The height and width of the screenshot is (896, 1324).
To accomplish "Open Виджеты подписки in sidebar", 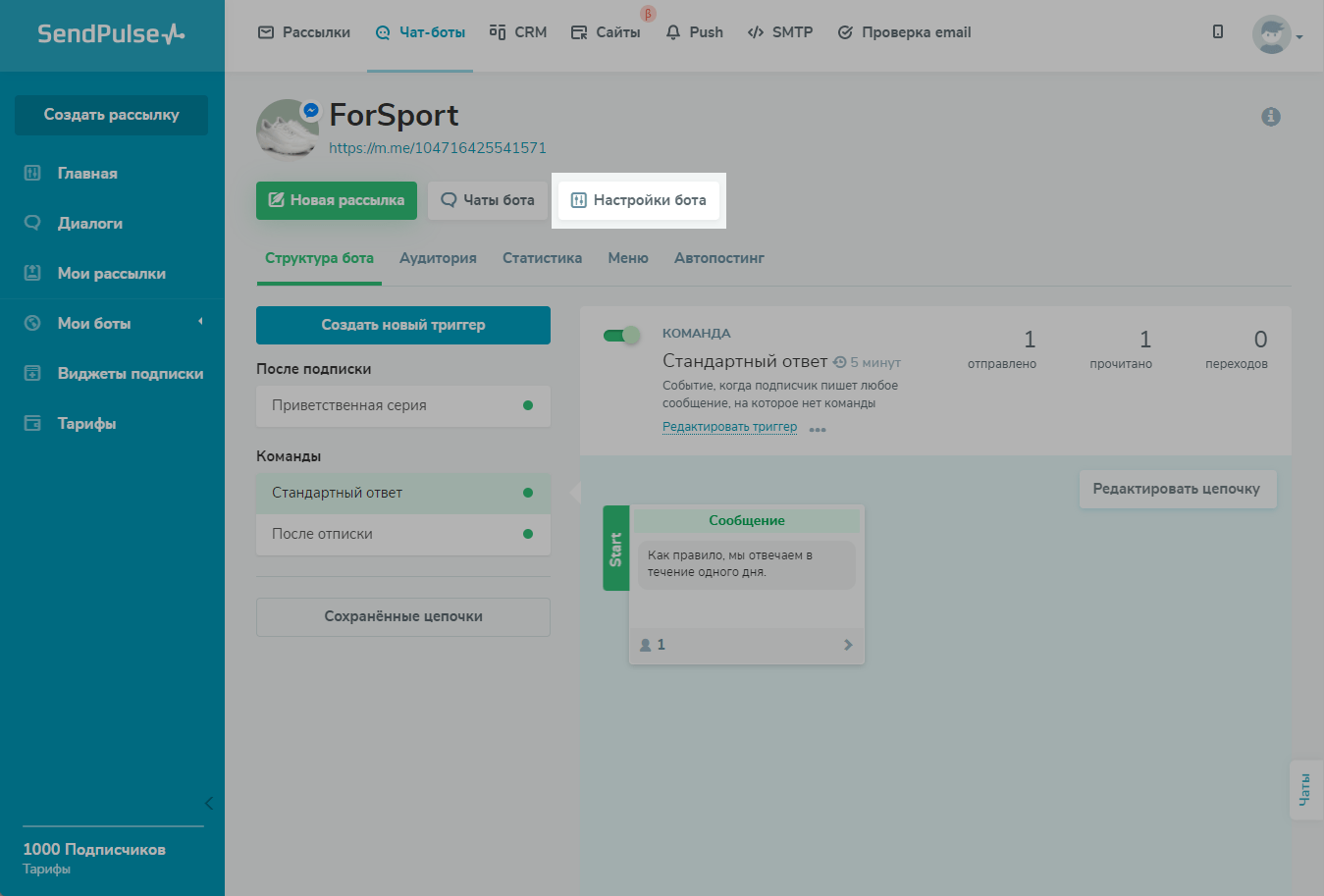I will [x=112, y=374].
